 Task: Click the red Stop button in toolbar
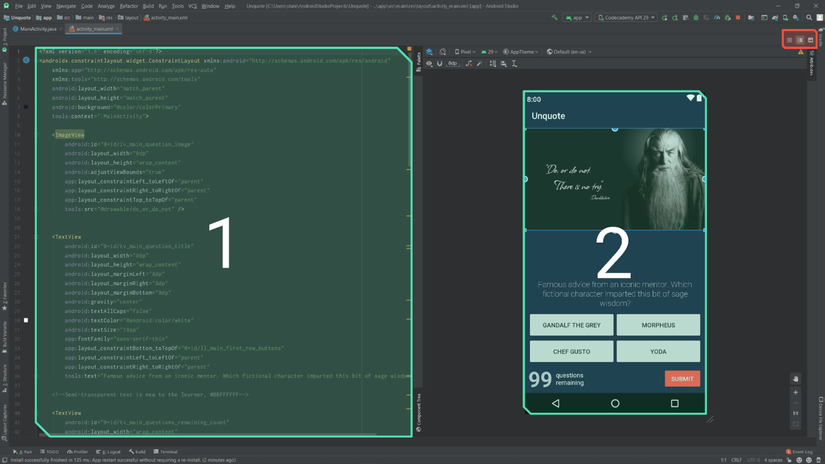click(738, 17)
